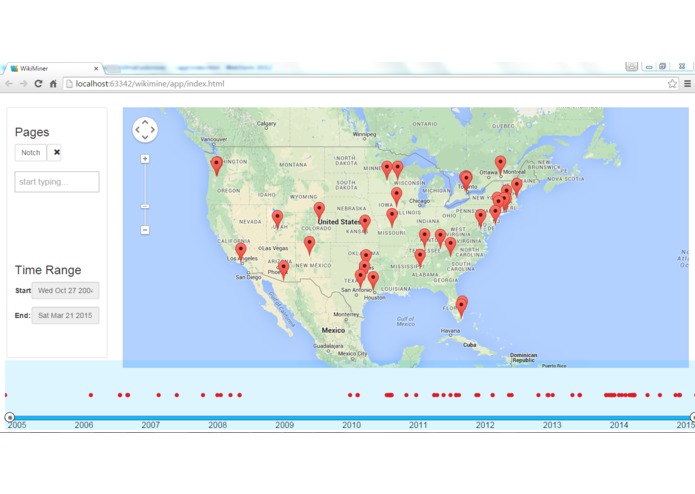
Task: Click the pin left of the United States label
Action: pos(319,212)
